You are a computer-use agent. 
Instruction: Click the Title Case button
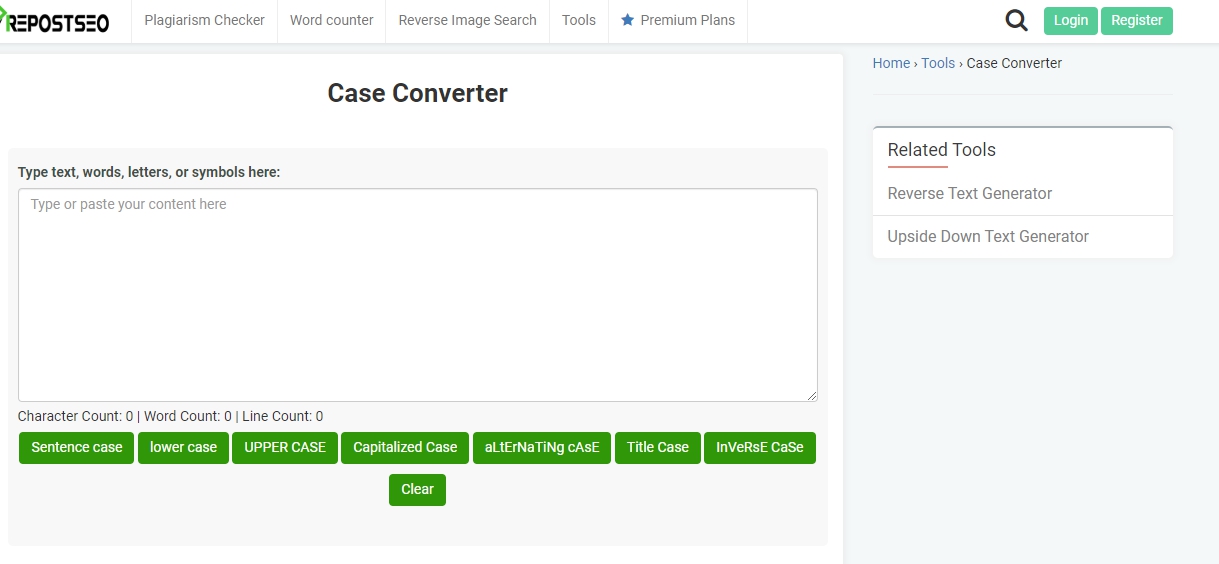657,447
